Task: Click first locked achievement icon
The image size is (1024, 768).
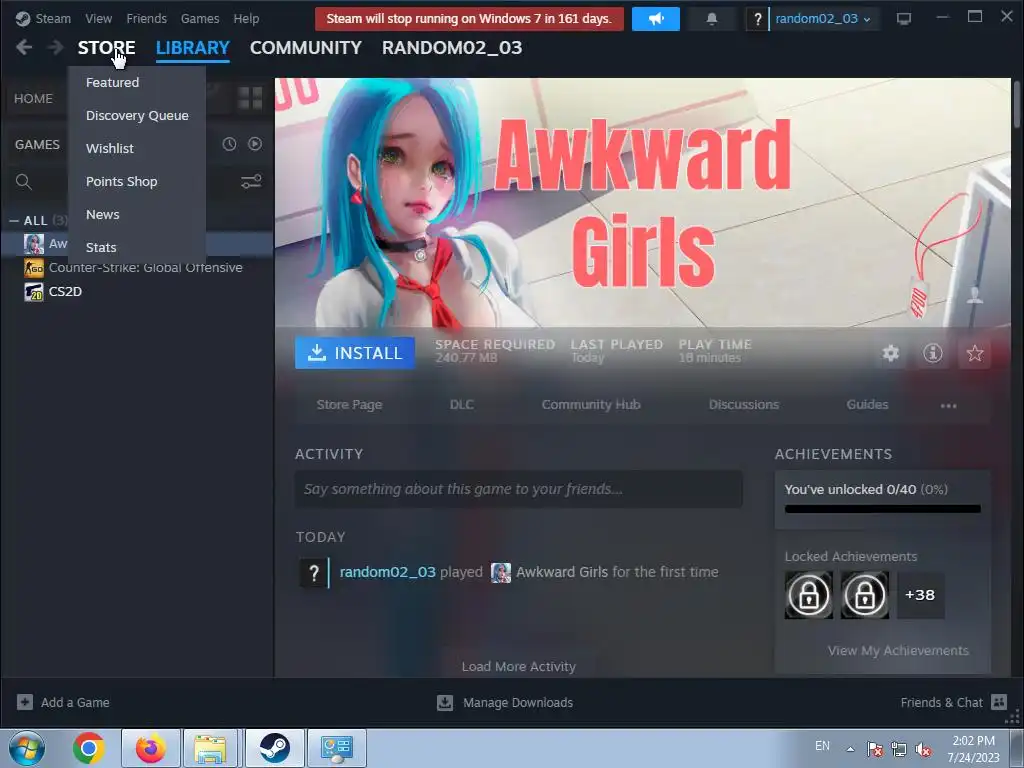Action: (809, 595)
